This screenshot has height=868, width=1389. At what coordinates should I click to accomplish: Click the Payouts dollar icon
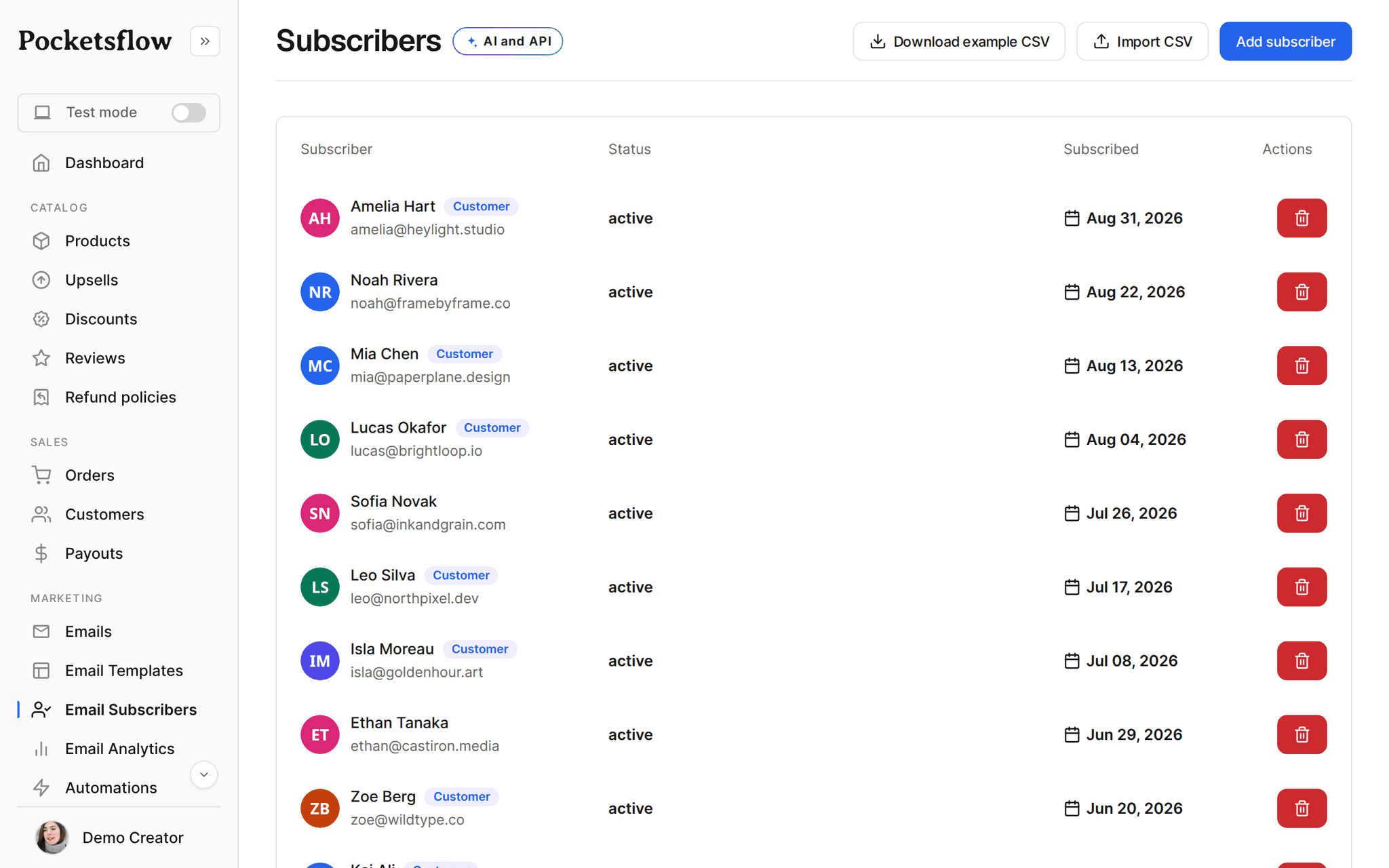pos(41,553)
